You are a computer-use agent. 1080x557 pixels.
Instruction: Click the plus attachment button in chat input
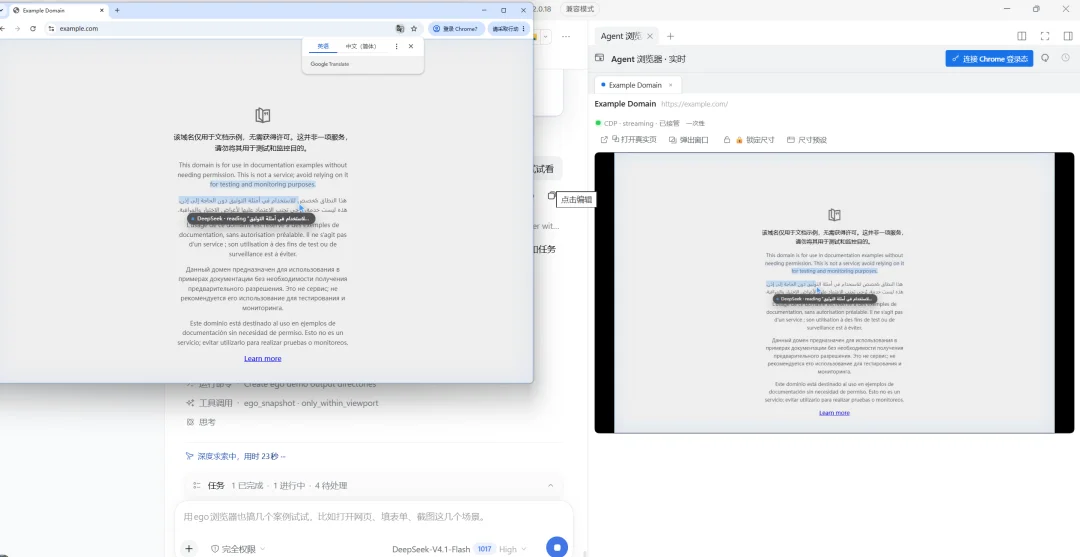tap(188, 549)
